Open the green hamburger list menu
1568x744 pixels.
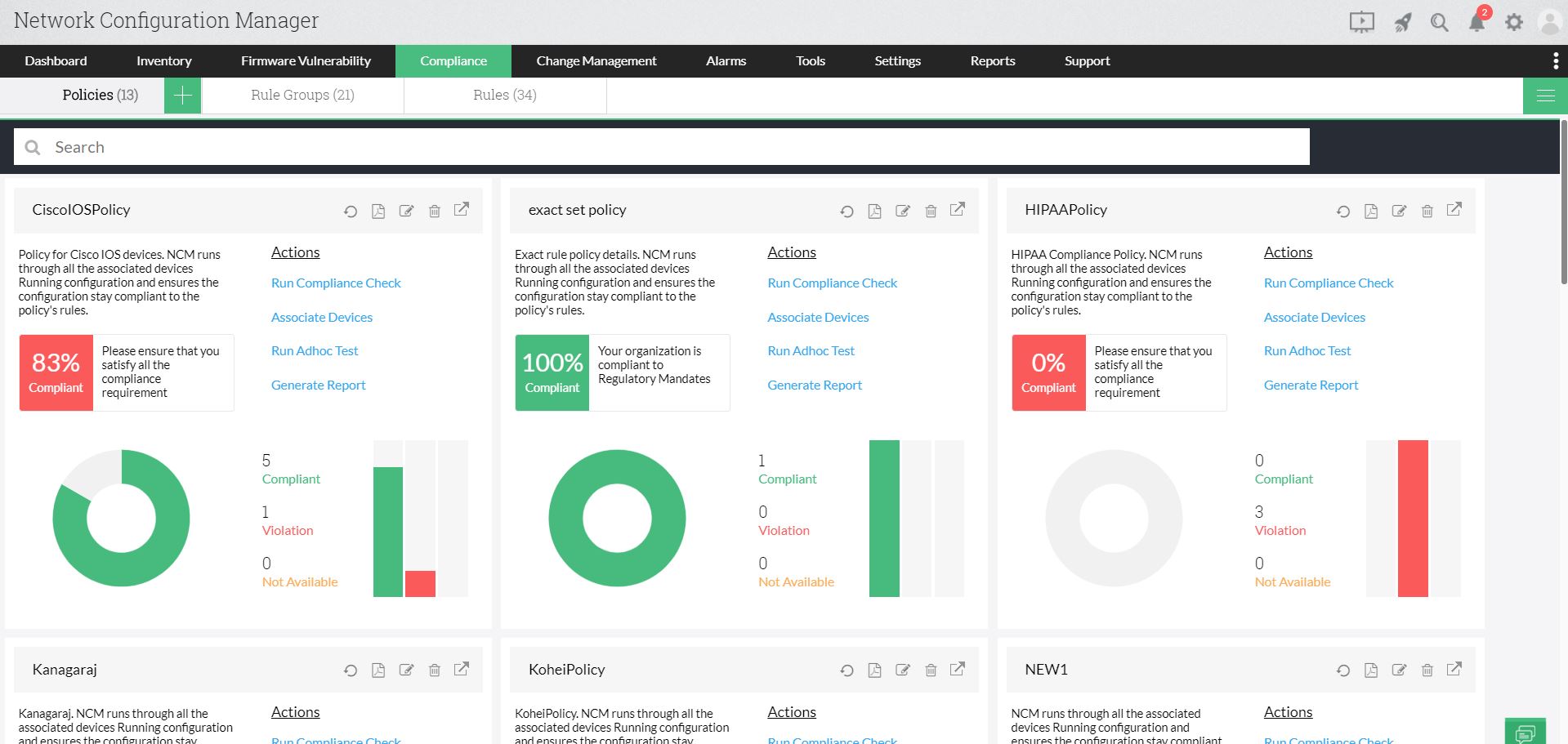pos(1545,96)
